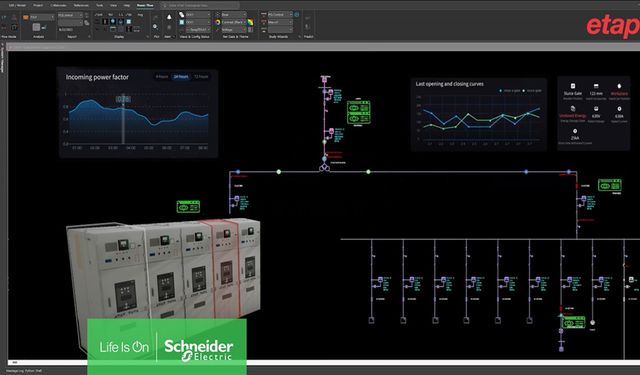The width and height of the screenshot is (640, 375).
Task: Click the Incoming power factor title
Action: coord(97,77)
